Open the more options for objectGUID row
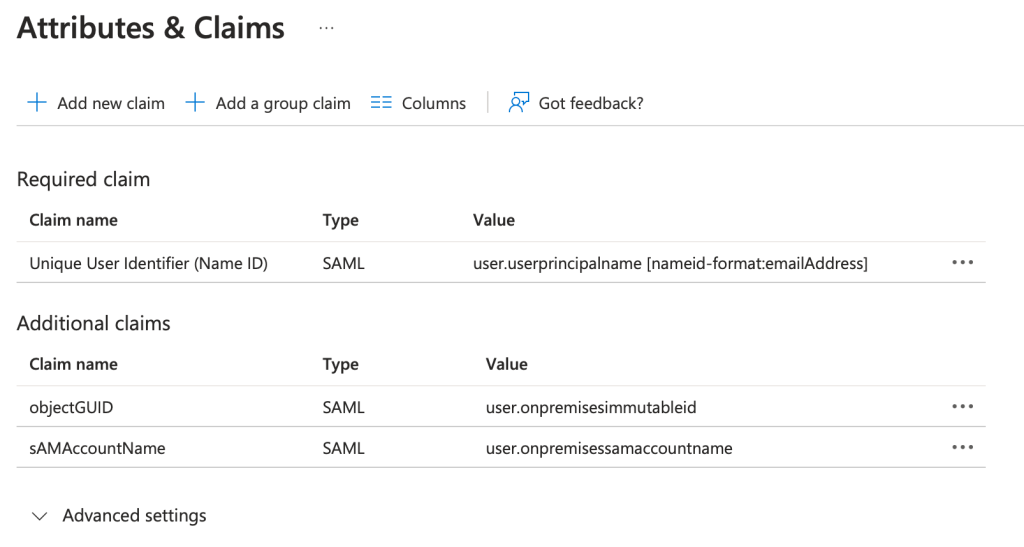This screenshot has height=547, width=1024. (962, 407)
